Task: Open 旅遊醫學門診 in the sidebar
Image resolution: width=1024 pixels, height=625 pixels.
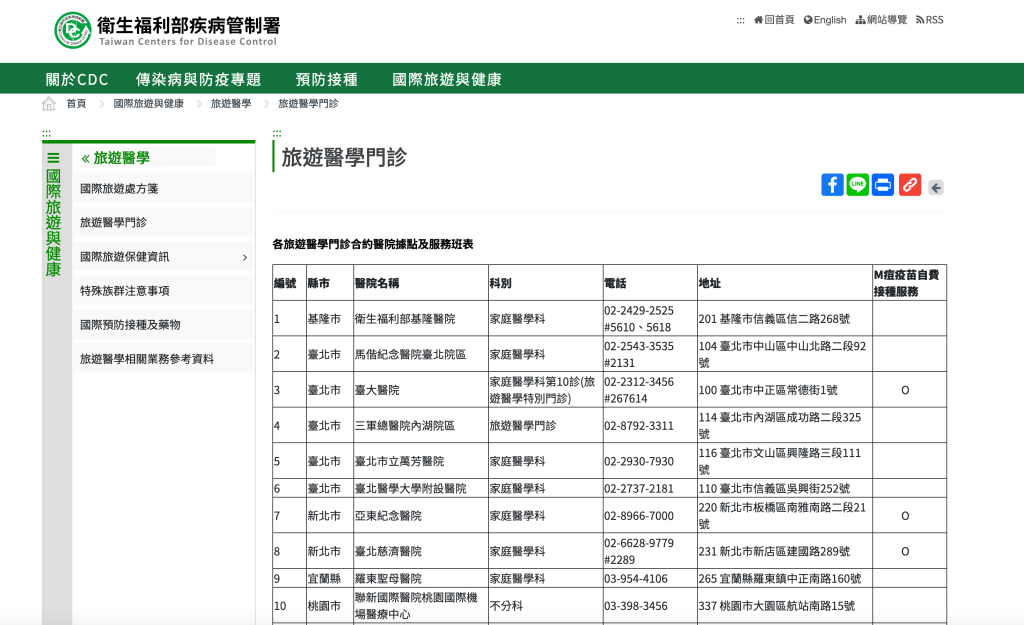Action: coord(163,223)
